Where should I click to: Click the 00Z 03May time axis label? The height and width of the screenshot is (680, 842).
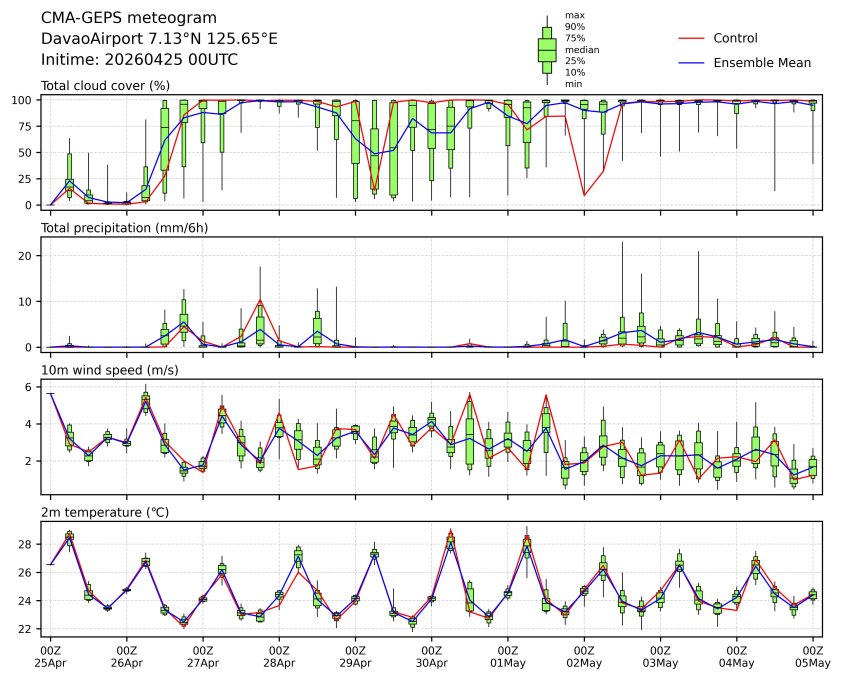pyautogui.click(x=660, y=655)
